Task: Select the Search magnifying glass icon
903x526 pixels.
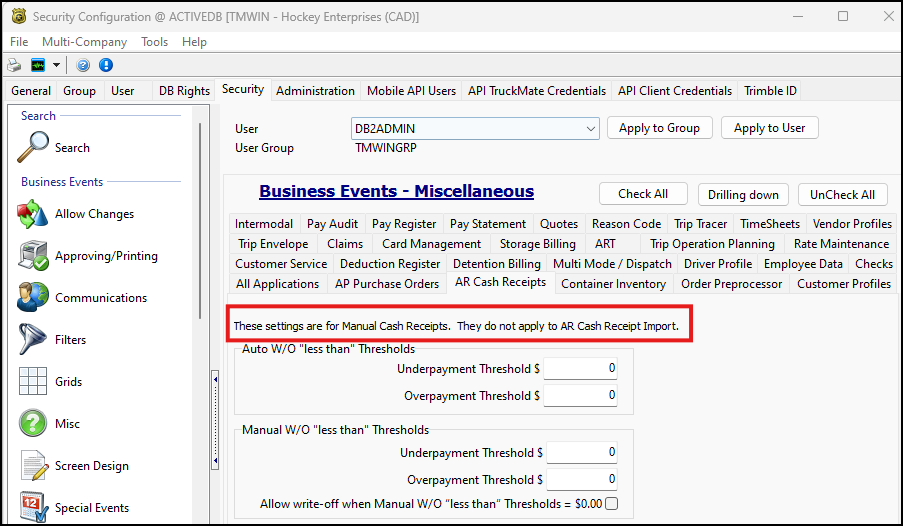Action: [x=33, y=148]
